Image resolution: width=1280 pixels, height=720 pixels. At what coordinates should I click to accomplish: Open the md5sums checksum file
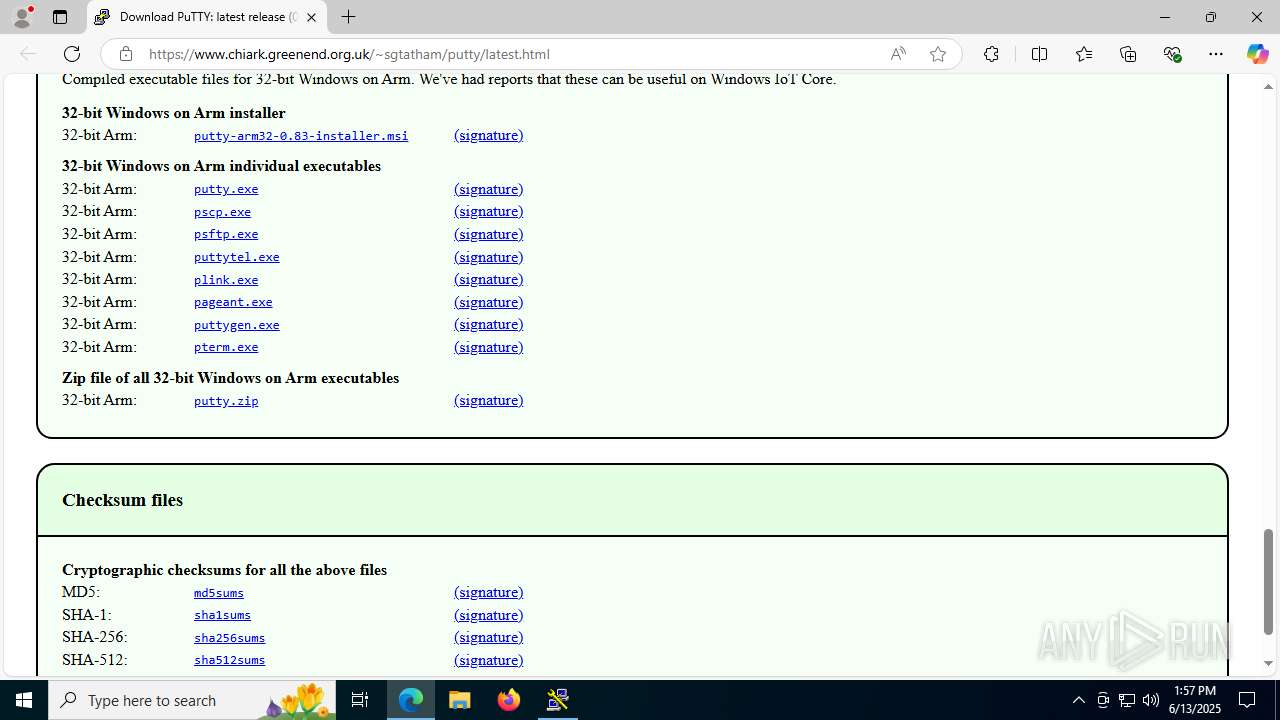[x=219, y=593]
